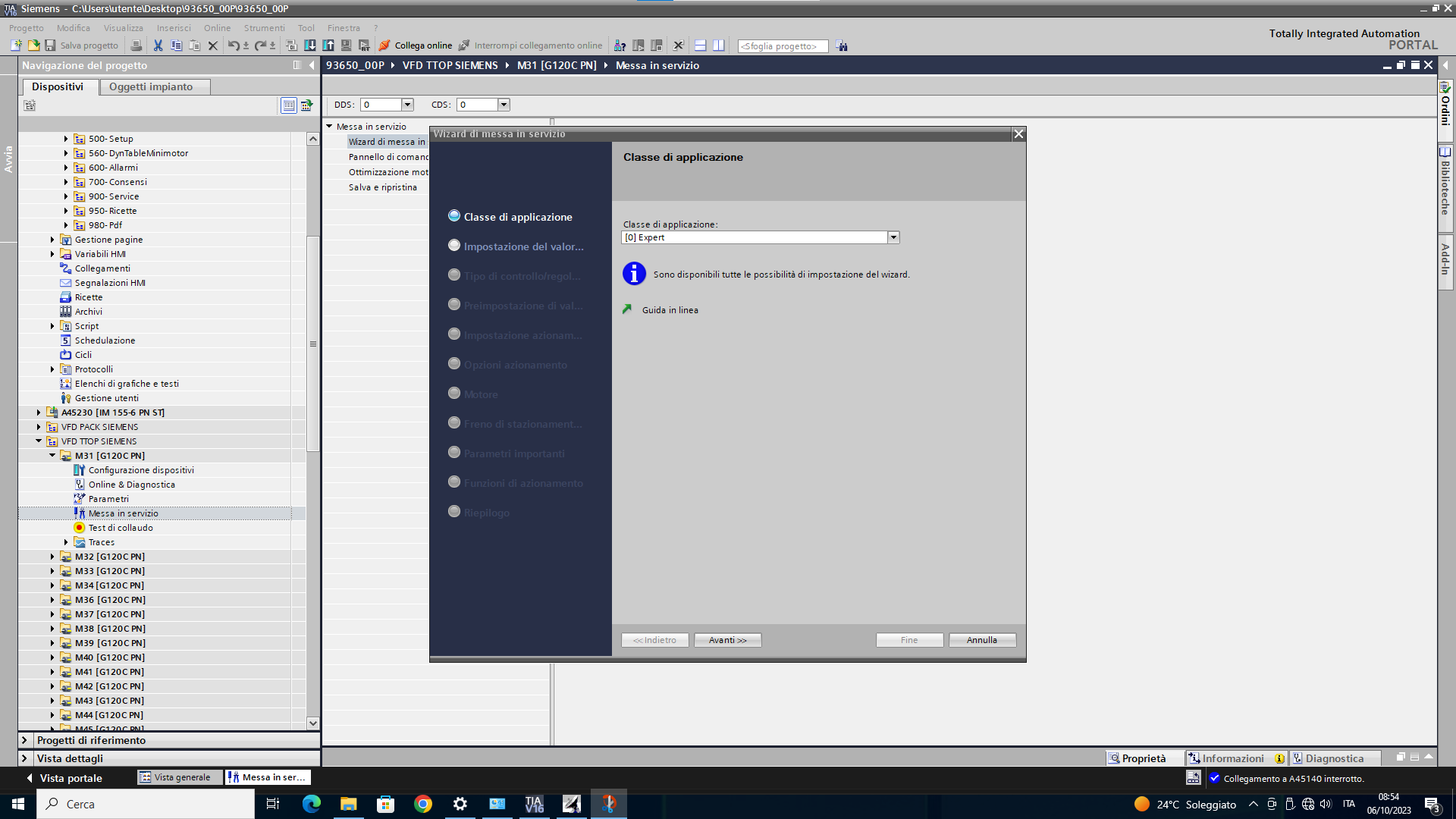Collapse the project navigation panel arrow
This screenshot has height=819, width=1456.
312,65
